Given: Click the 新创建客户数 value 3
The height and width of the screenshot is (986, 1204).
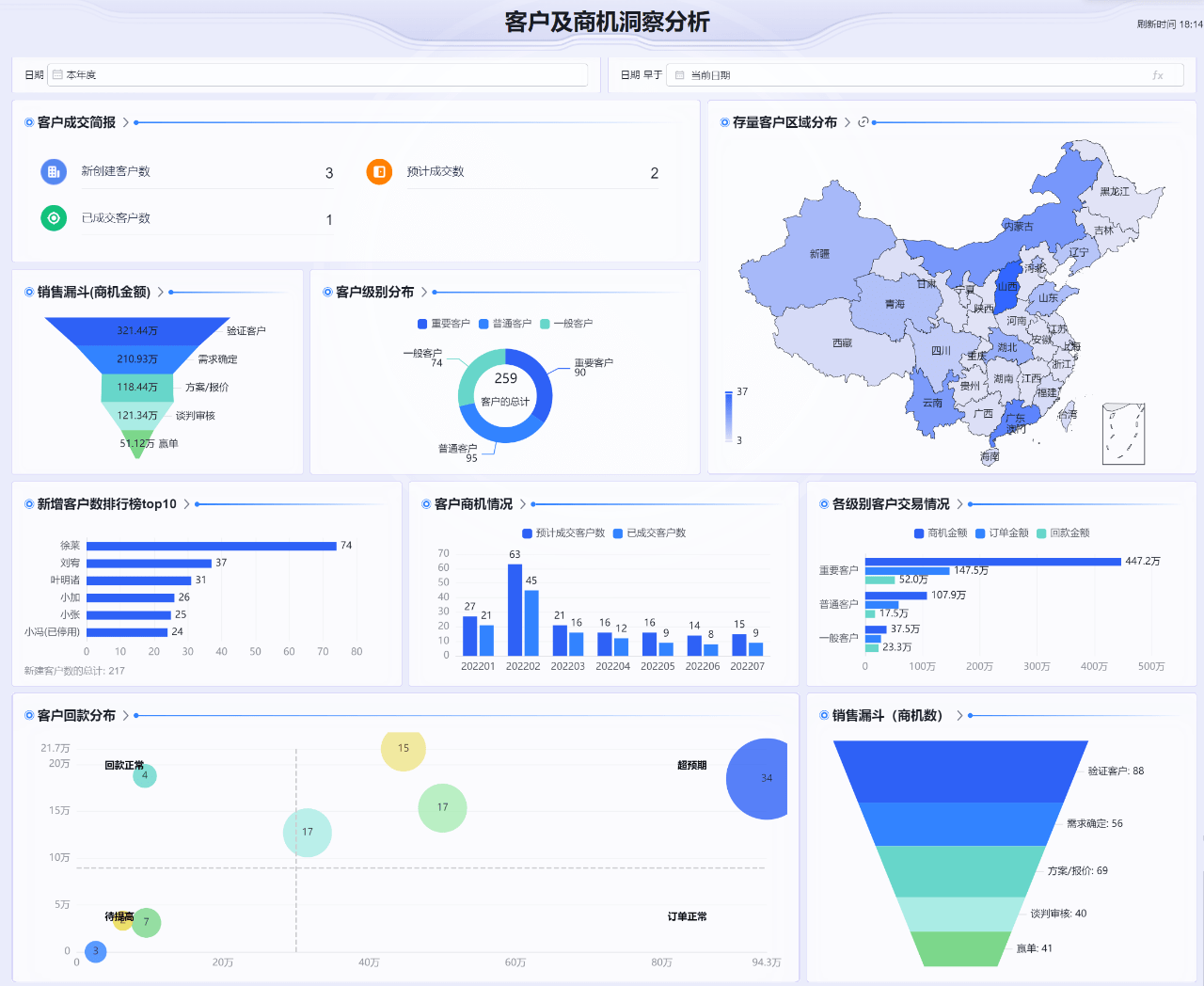Looking at the screenshot, I should 329,173.
